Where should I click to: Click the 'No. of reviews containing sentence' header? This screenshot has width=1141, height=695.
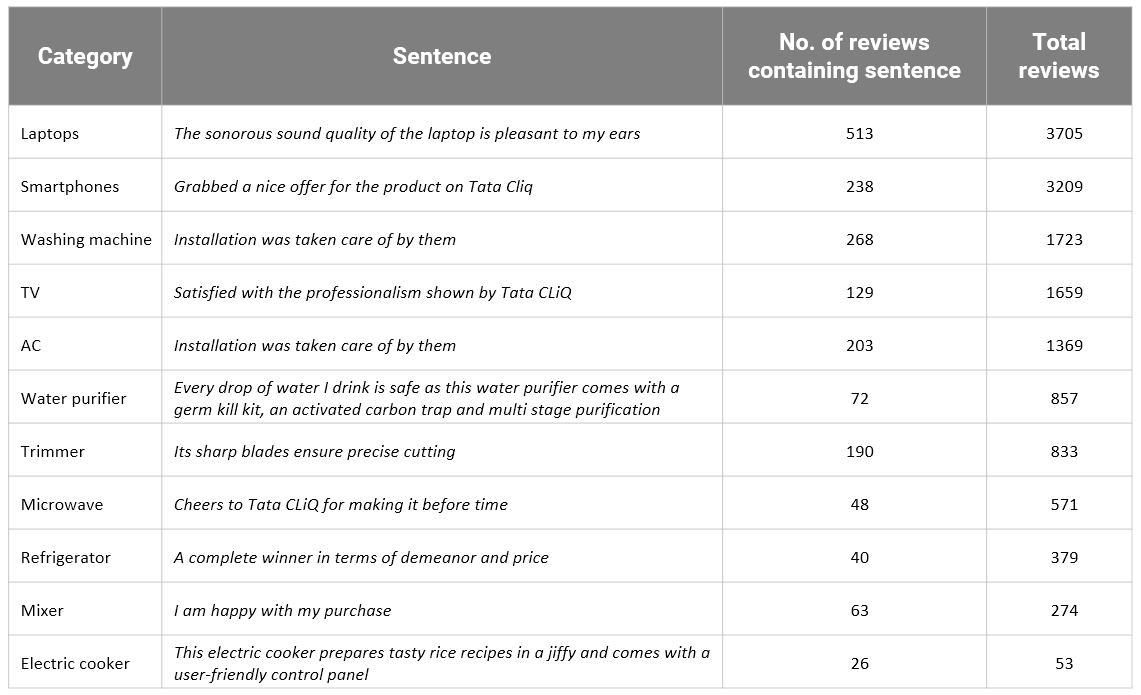854,56
